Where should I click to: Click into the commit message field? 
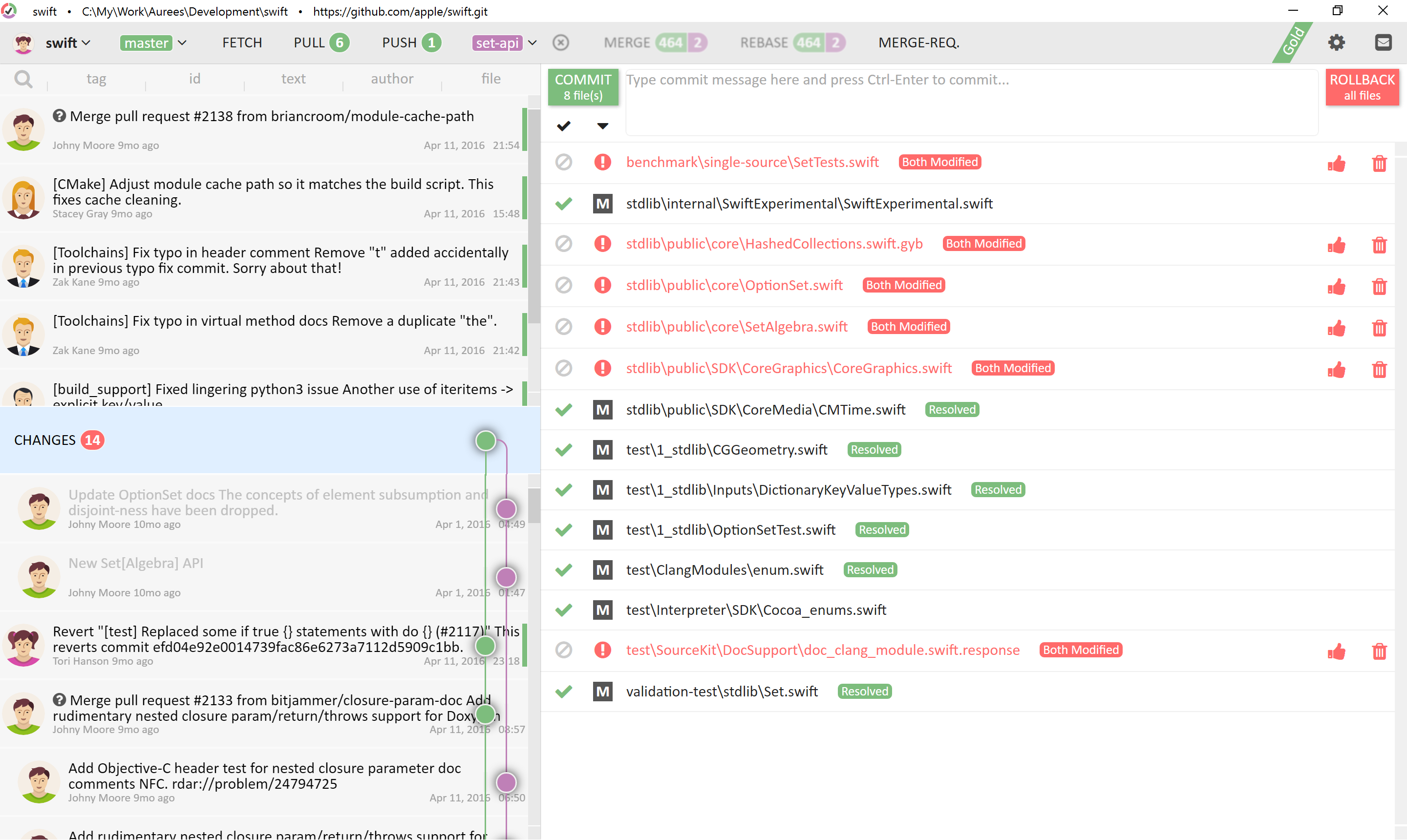click(972, 103)
